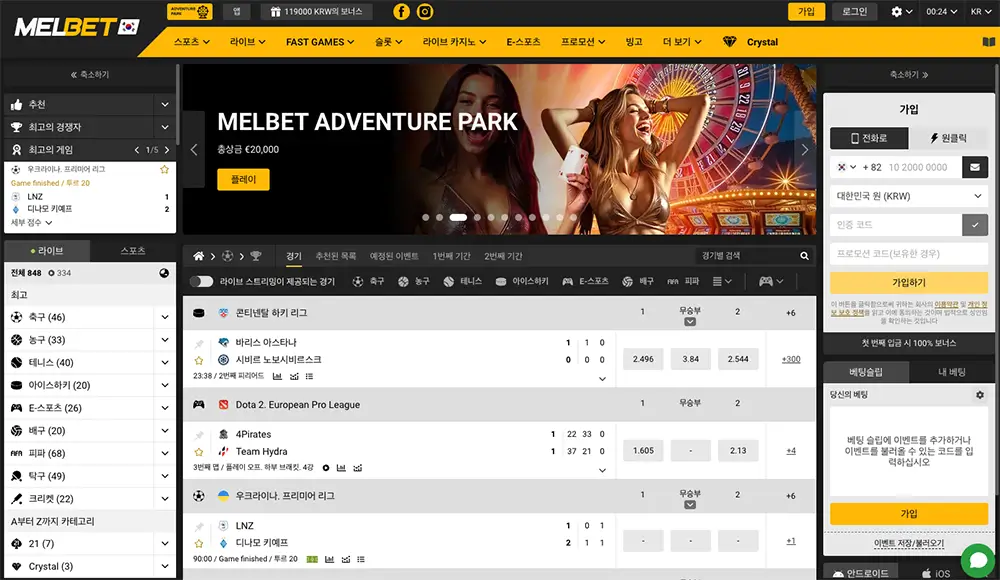
Task: Click the 경기별 검색 search field
Action: pyautogui.click(x=754, y=256)
